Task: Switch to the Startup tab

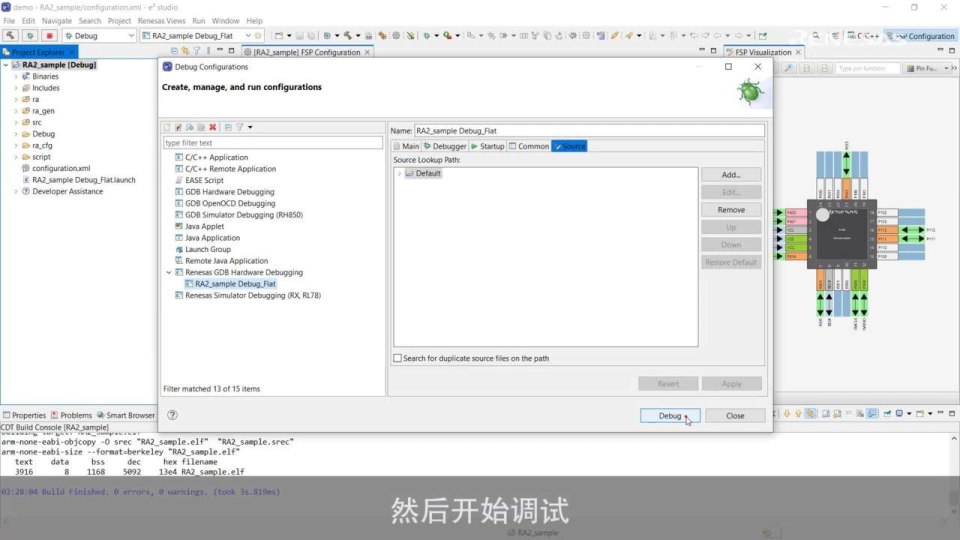Action: coord(487,146)
